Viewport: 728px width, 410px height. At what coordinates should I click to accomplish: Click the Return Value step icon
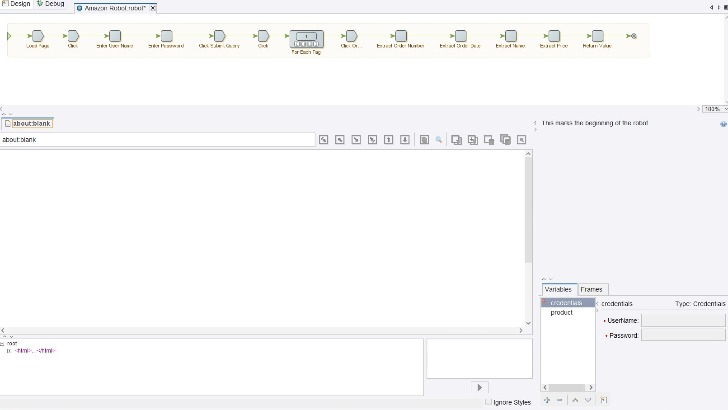tap(597, 36)
